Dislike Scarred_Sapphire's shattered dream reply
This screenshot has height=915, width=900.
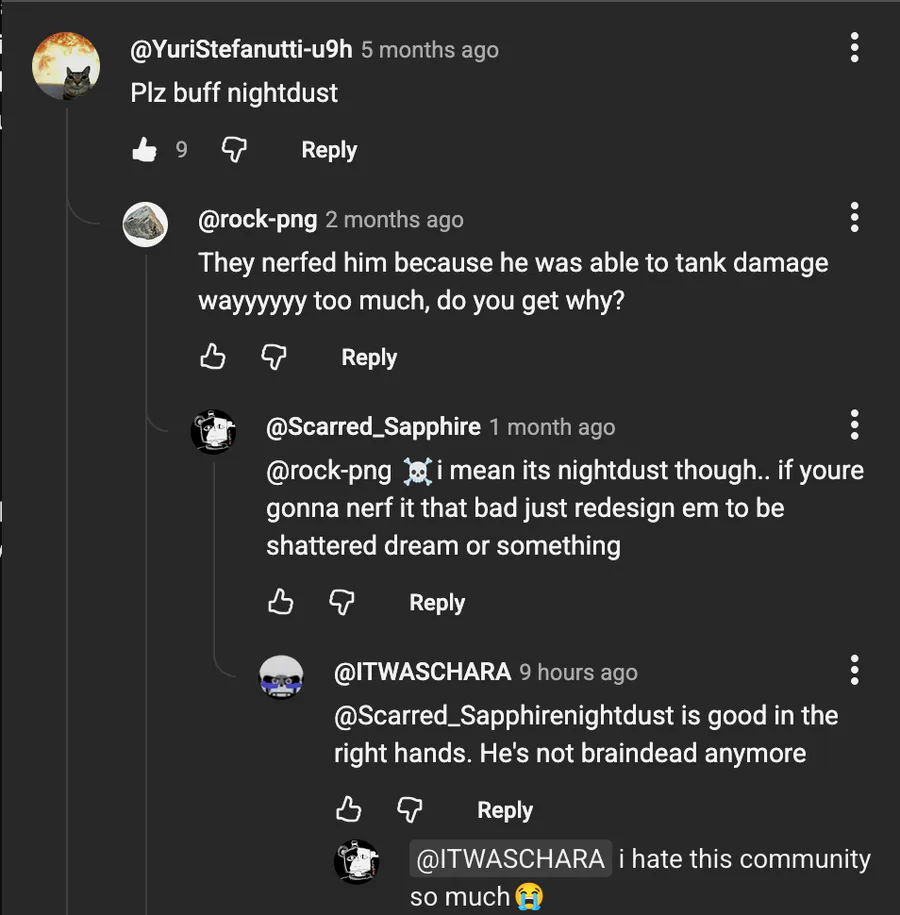[x=342, y=602]
